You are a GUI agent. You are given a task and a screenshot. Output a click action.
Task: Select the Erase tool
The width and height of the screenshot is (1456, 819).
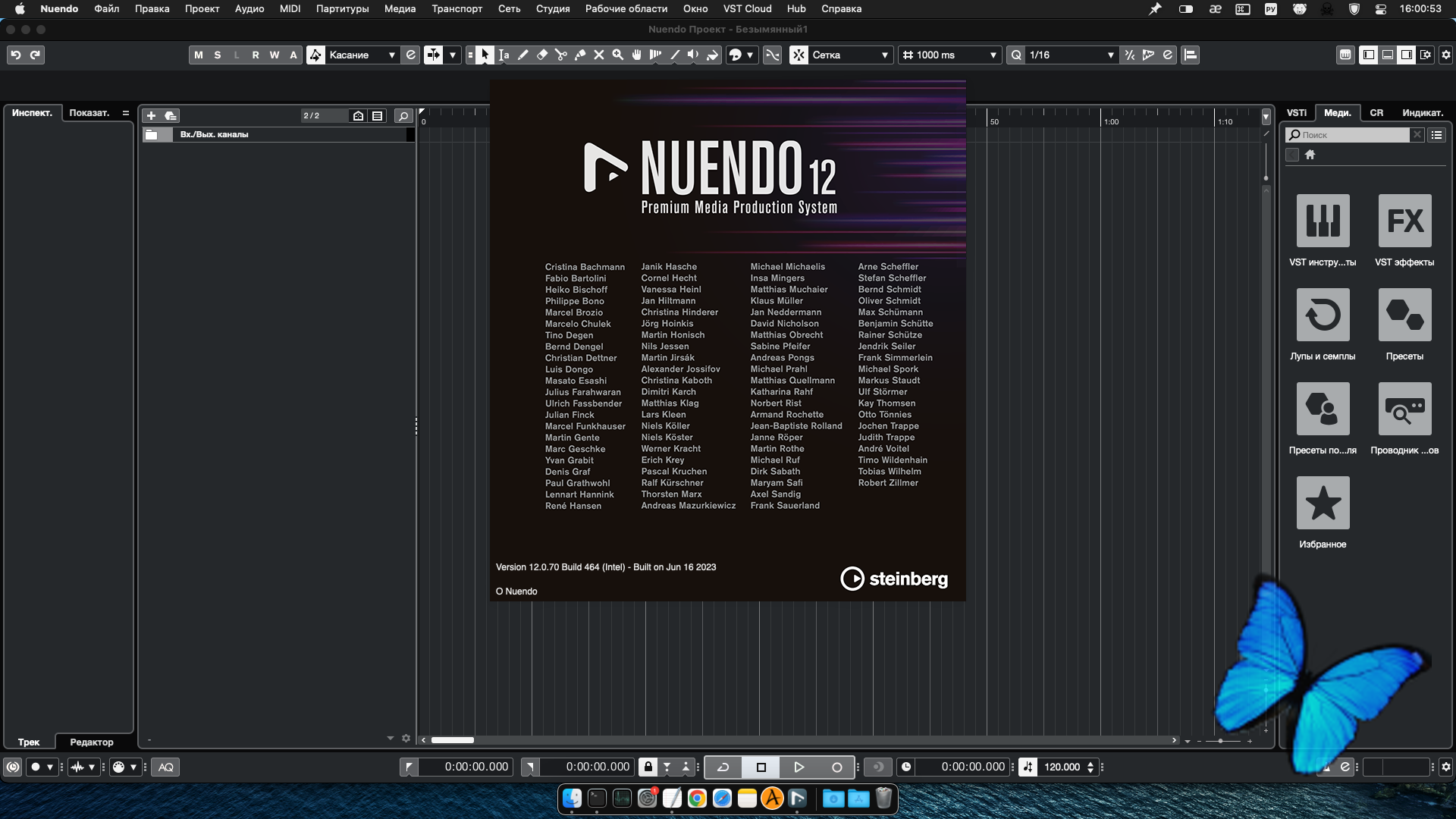tap(542, 55)
